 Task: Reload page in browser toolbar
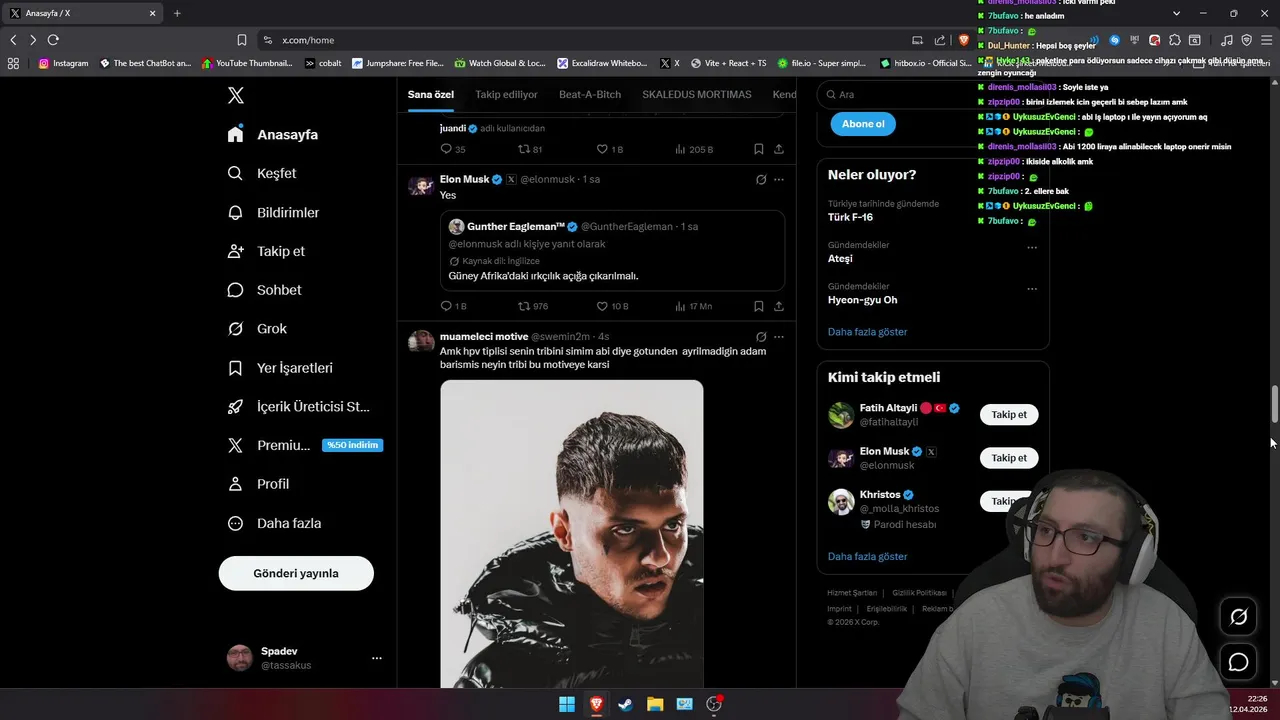53,40
